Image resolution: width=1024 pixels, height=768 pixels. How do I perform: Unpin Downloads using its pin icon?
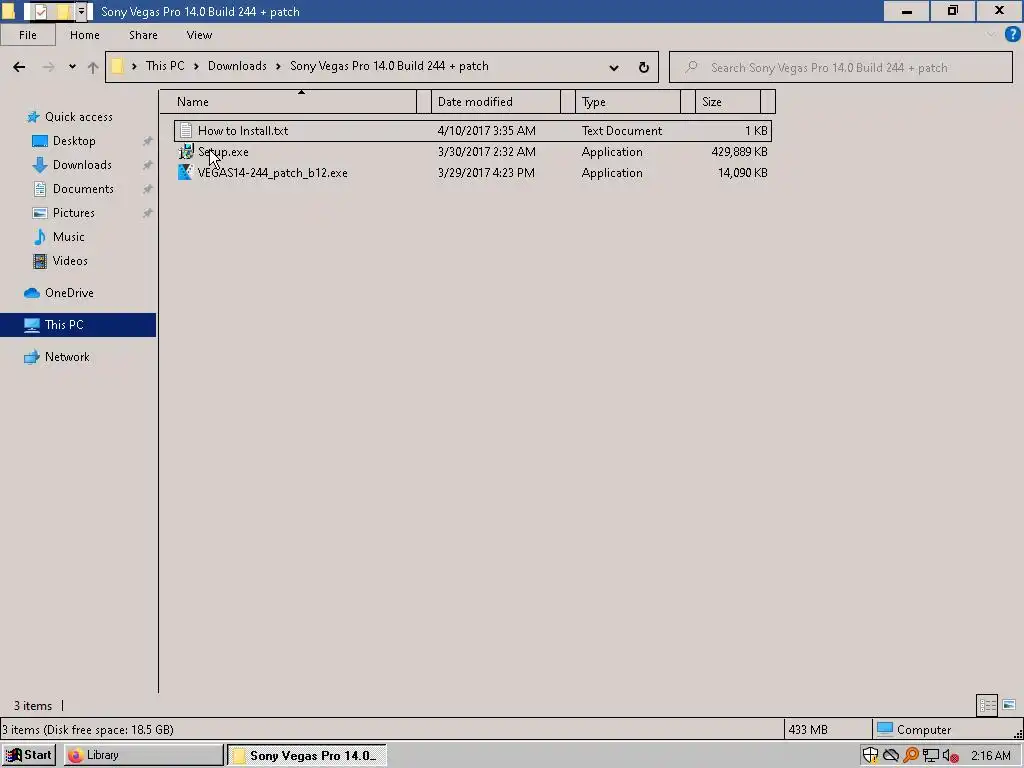pos(148,165)
